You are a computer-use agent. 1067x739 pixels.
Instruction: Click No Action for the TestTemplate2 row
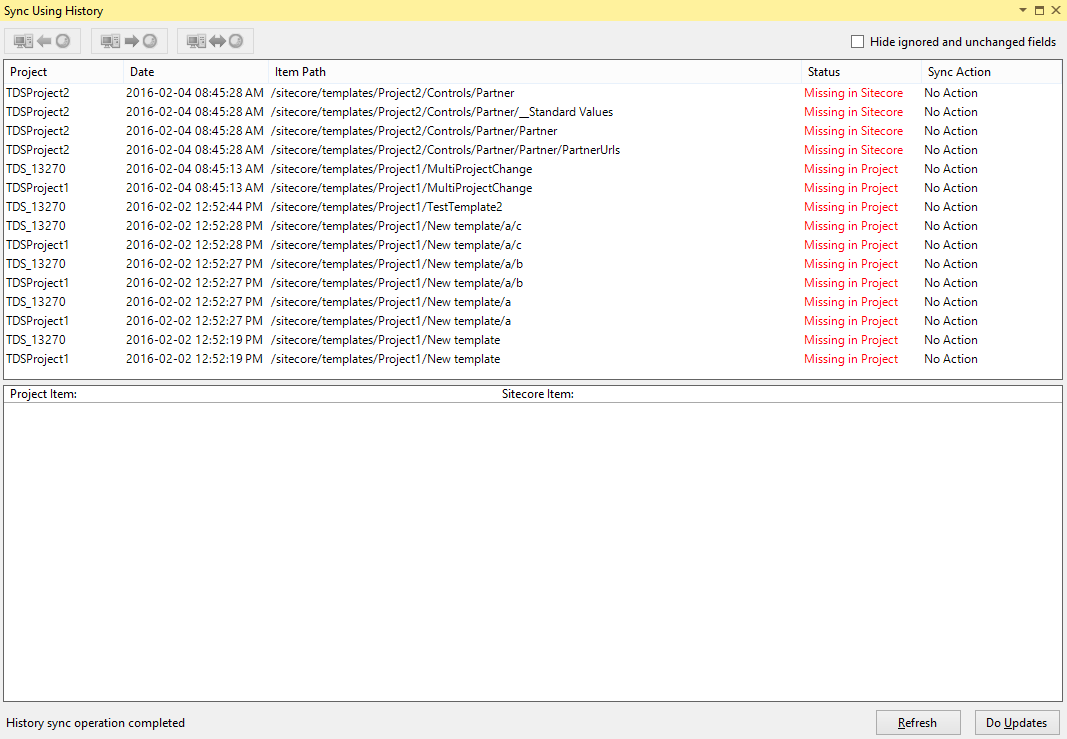coord(951,207)
